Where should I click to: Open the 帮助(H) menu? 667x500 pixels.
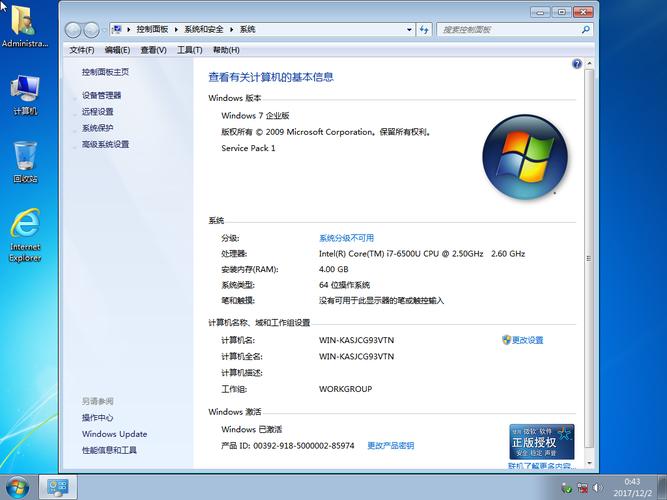coord(226,50)
